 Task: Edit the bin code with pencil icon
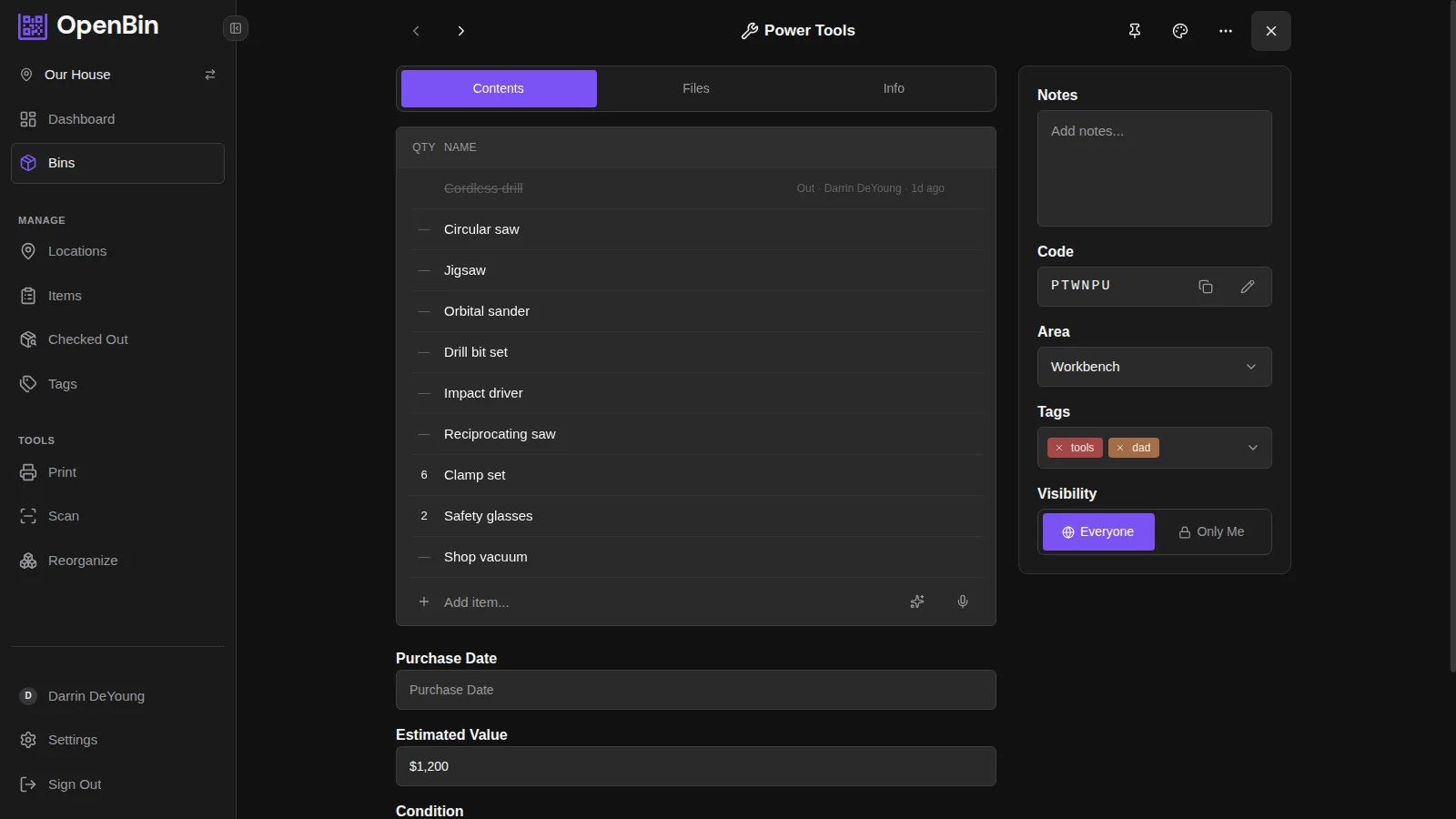[1248, 287]
